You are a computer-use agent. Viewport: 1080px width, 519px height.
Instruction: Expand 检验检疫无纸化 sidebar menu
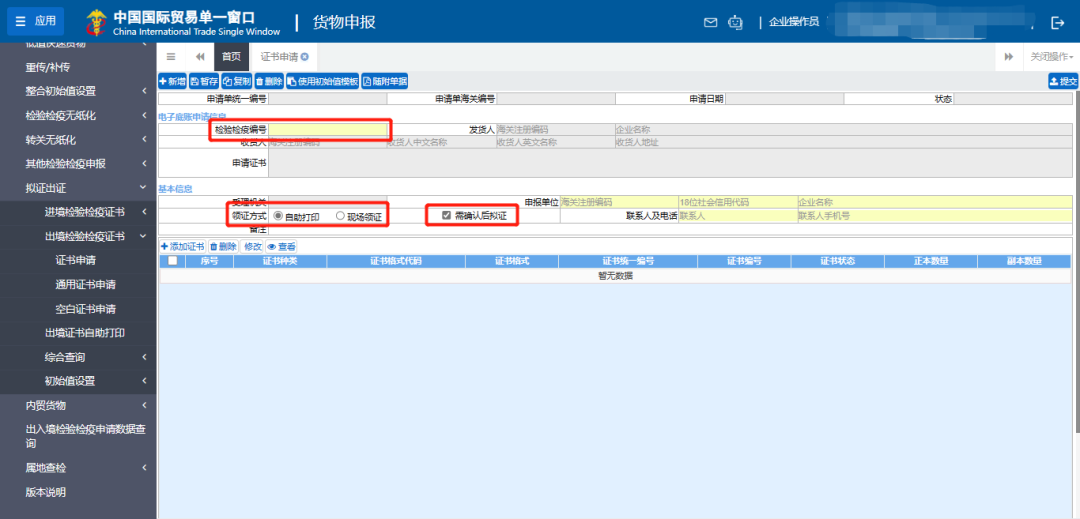(x=78, y=116)
